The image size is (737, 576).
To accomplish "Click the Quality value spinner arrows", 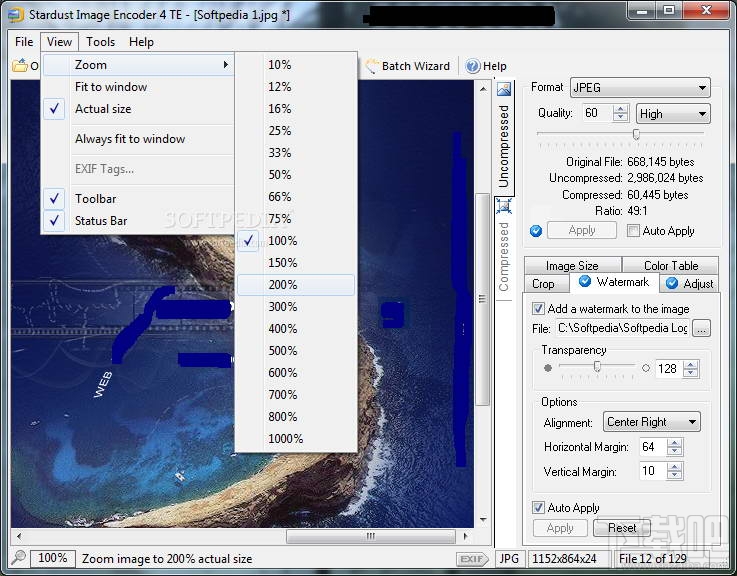I will pos(620,113).
